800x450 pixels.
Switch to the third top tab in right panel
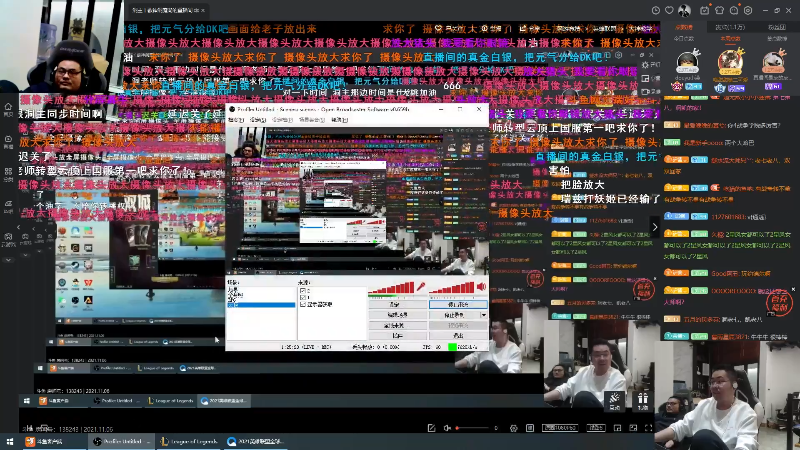pos(776,28)
